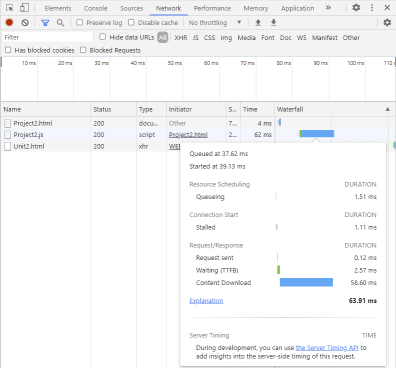Switch to the Performance tab
The image size is (396, 368).
(x=212, y=8)
